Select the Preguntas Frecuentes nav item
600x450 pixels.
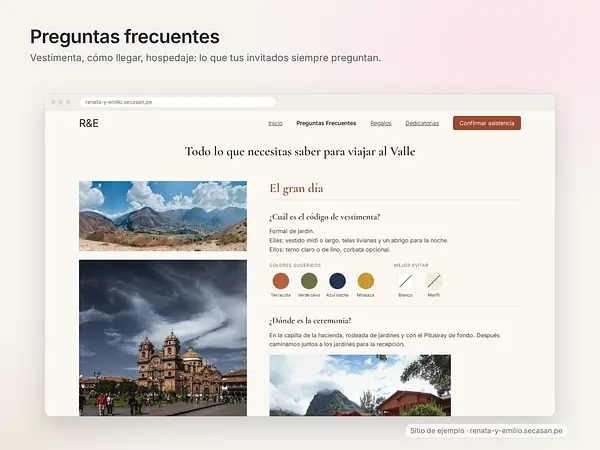click(x=326, y=123)
